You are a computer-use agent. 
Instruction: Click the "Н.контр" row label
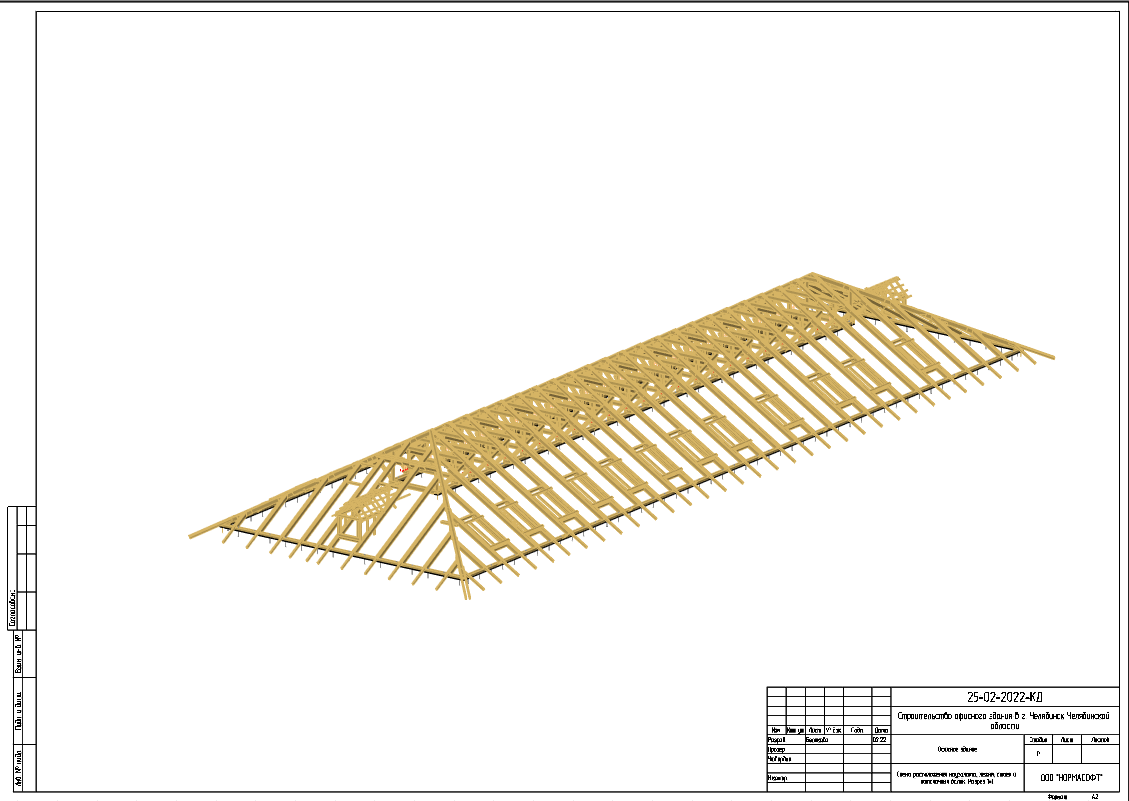pyautogui.click(x=778, y=777)
